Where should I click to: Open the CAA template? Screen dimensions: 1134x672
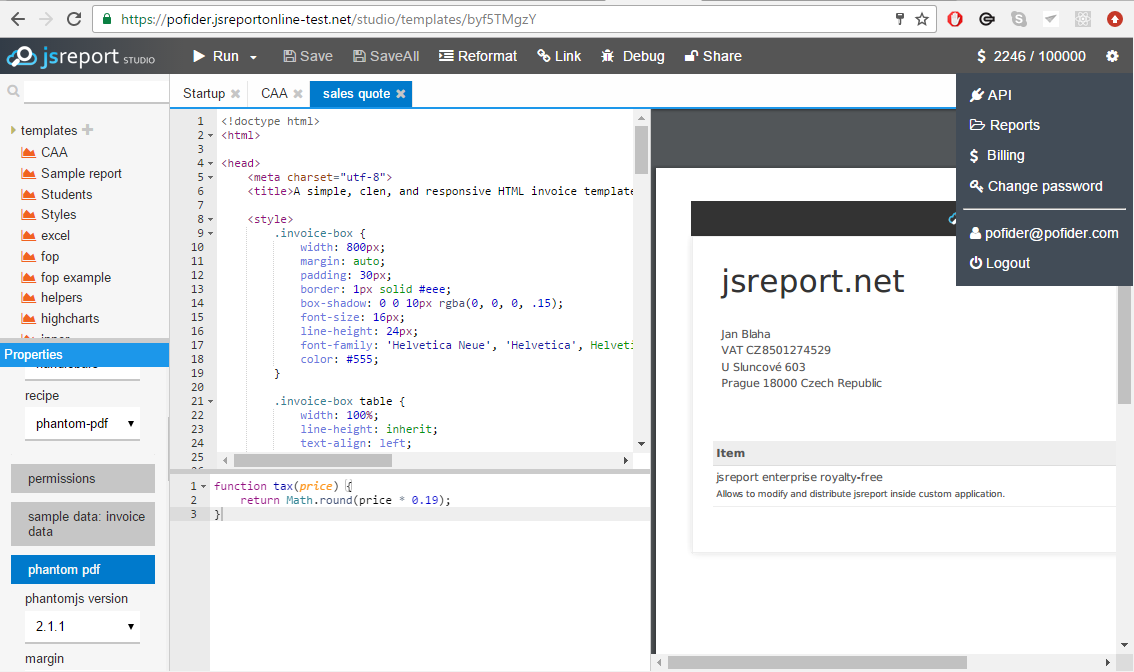[x=54, y=153]
